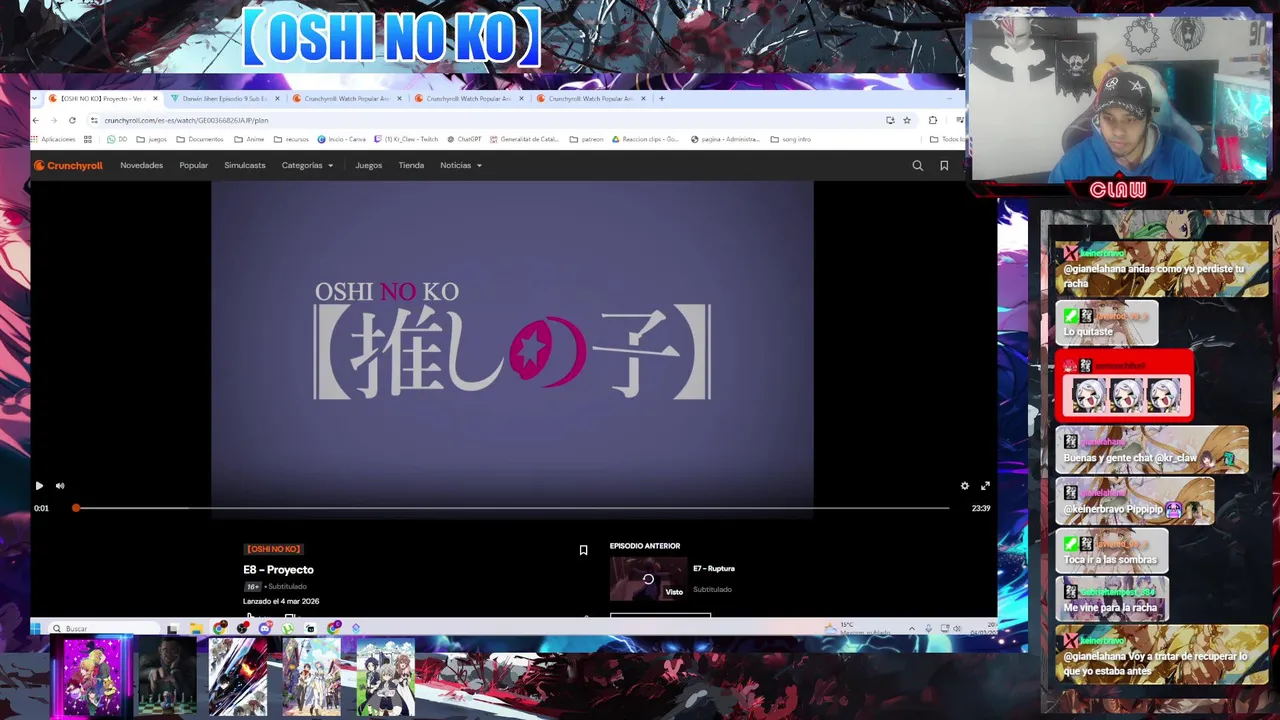Open the recursos bookmark folder
Screen dimensions: 1280x720
(293, 139)
